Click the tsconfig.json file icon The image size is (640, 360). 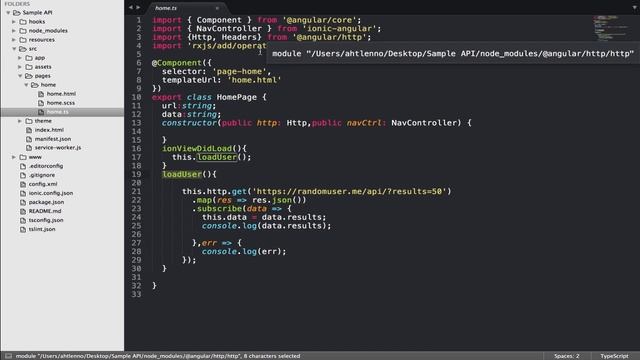pyautogui.click(x=23, y=220)
